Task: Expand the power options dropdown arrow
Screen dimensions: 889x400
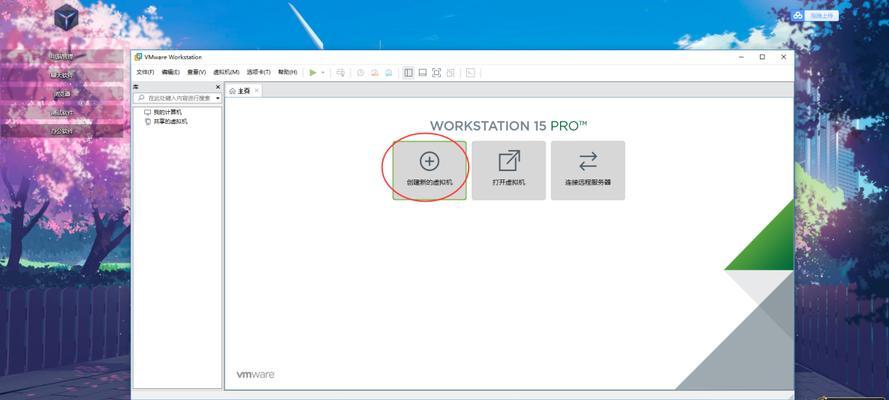Action: (x=323, y=73)
